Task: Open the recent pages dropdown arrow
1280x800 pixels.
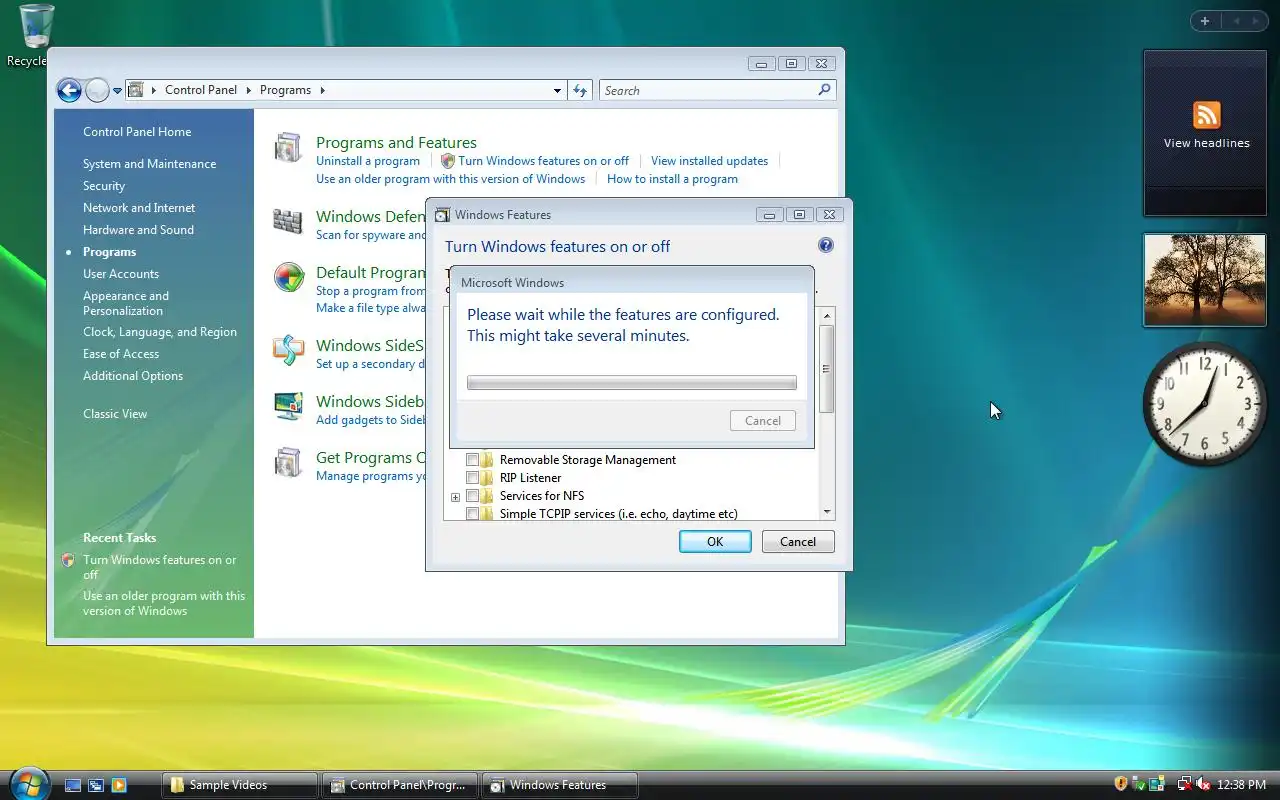Action: coord(117,91)
